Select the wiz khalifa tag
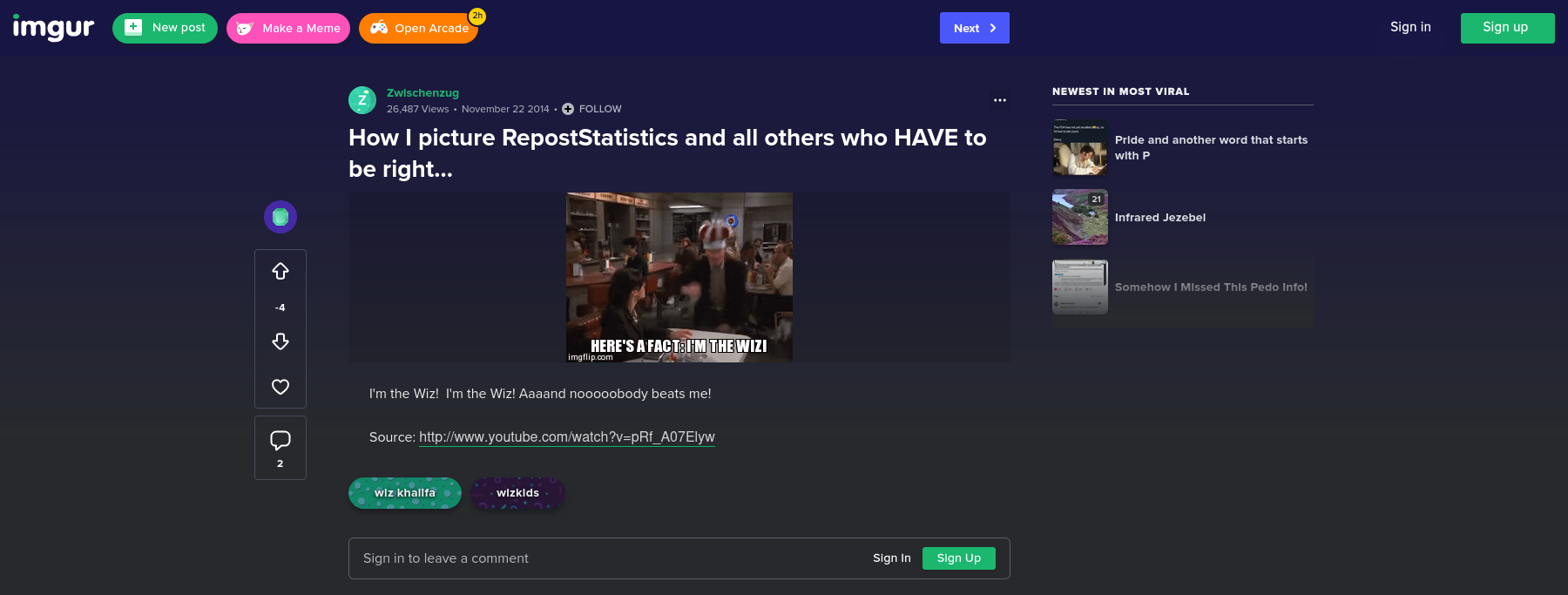This screenshot has height=595, width=1568. point(405,493)
